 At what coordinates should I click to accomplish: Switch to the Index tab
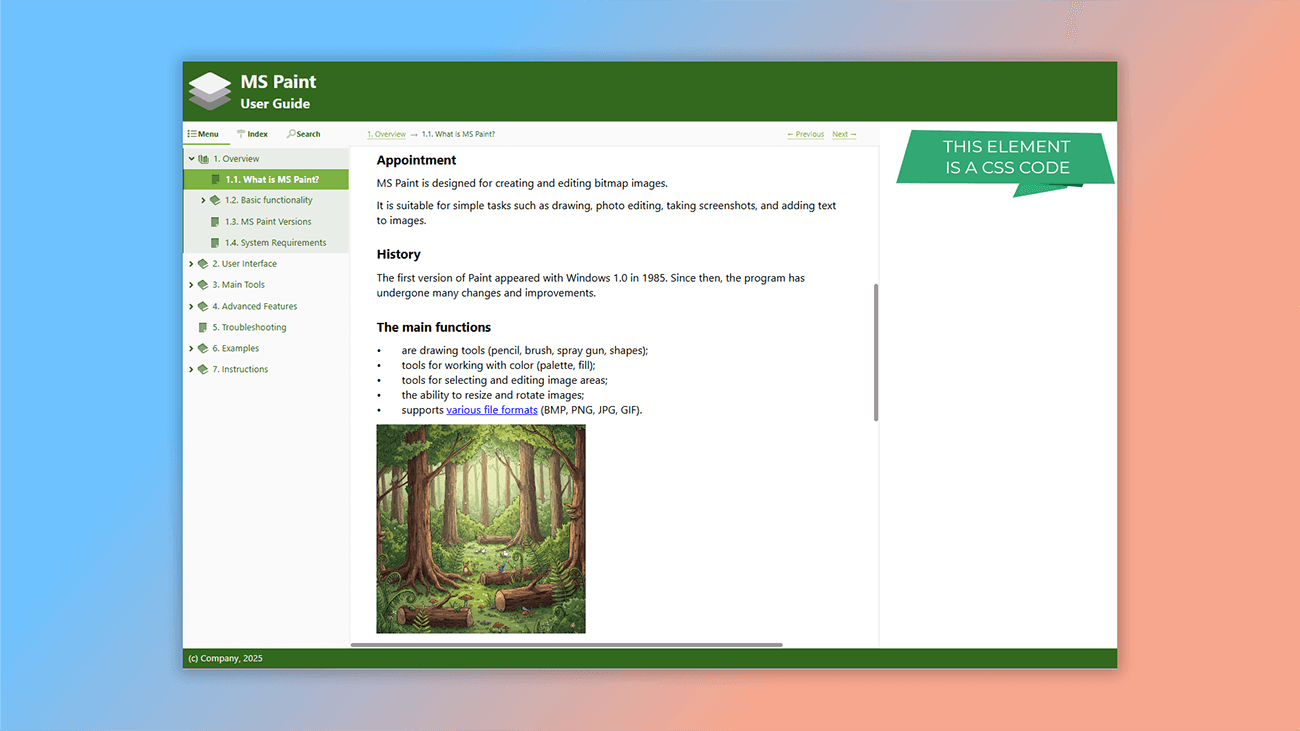click(252, 133)
